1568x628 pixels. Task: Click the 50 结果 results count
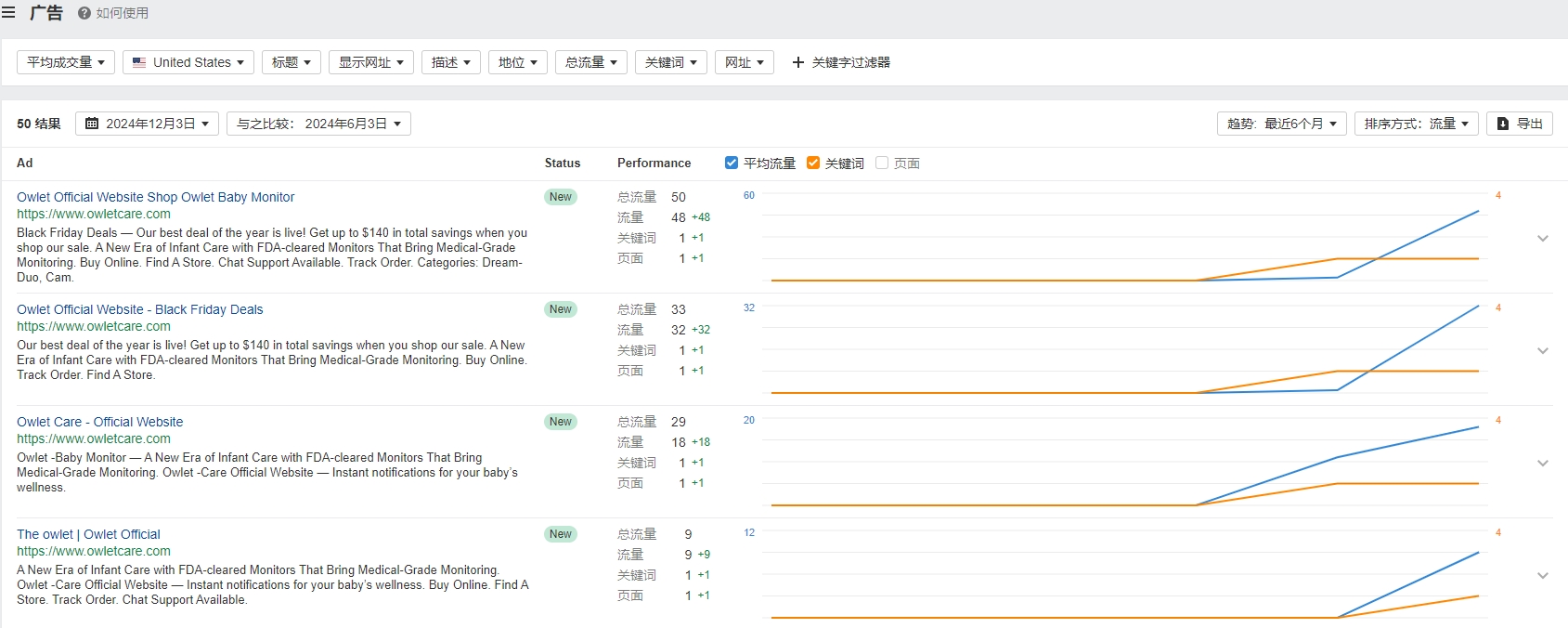coord(39,124)
